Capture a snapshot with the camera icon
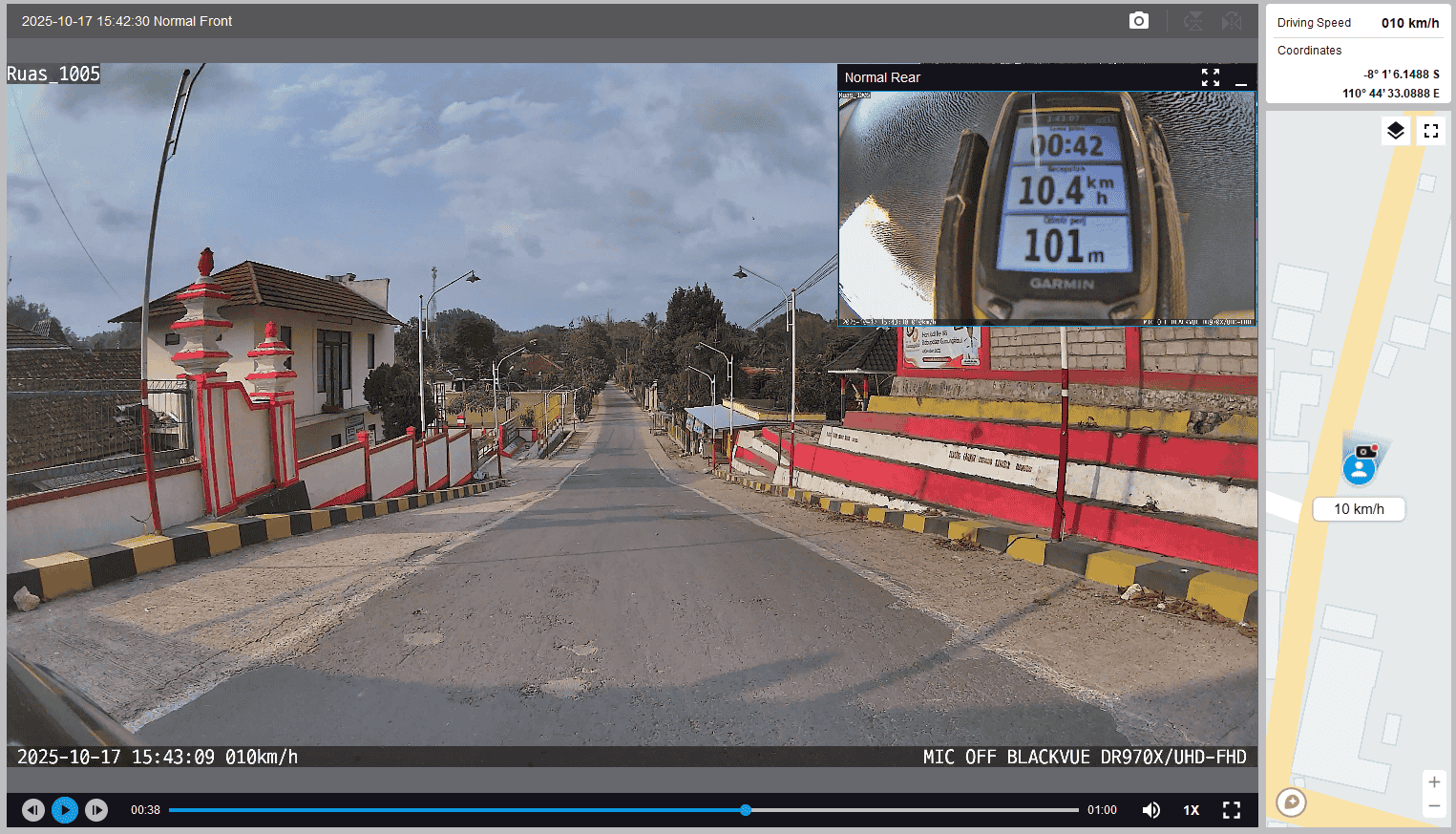 pyautogui.click(x=1138, y=21)
